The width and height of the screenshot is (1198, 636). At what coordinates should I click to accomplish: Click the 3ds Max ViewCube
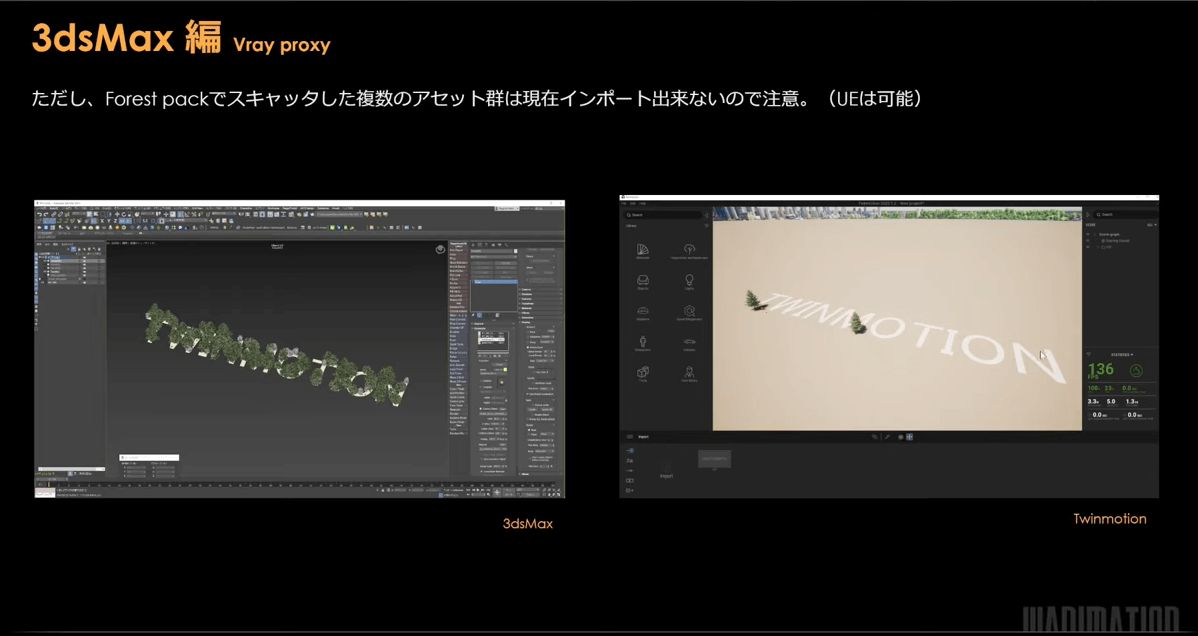(x=440, y=249)
